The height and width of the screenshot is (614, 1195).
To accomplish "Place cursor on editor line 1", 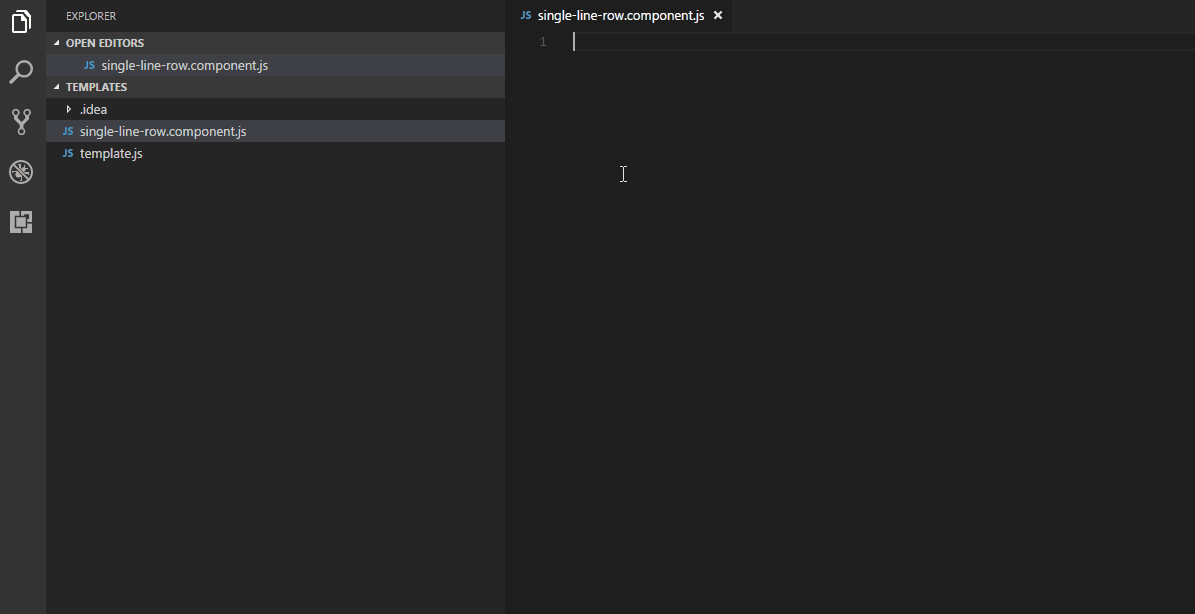I will 800,42.
